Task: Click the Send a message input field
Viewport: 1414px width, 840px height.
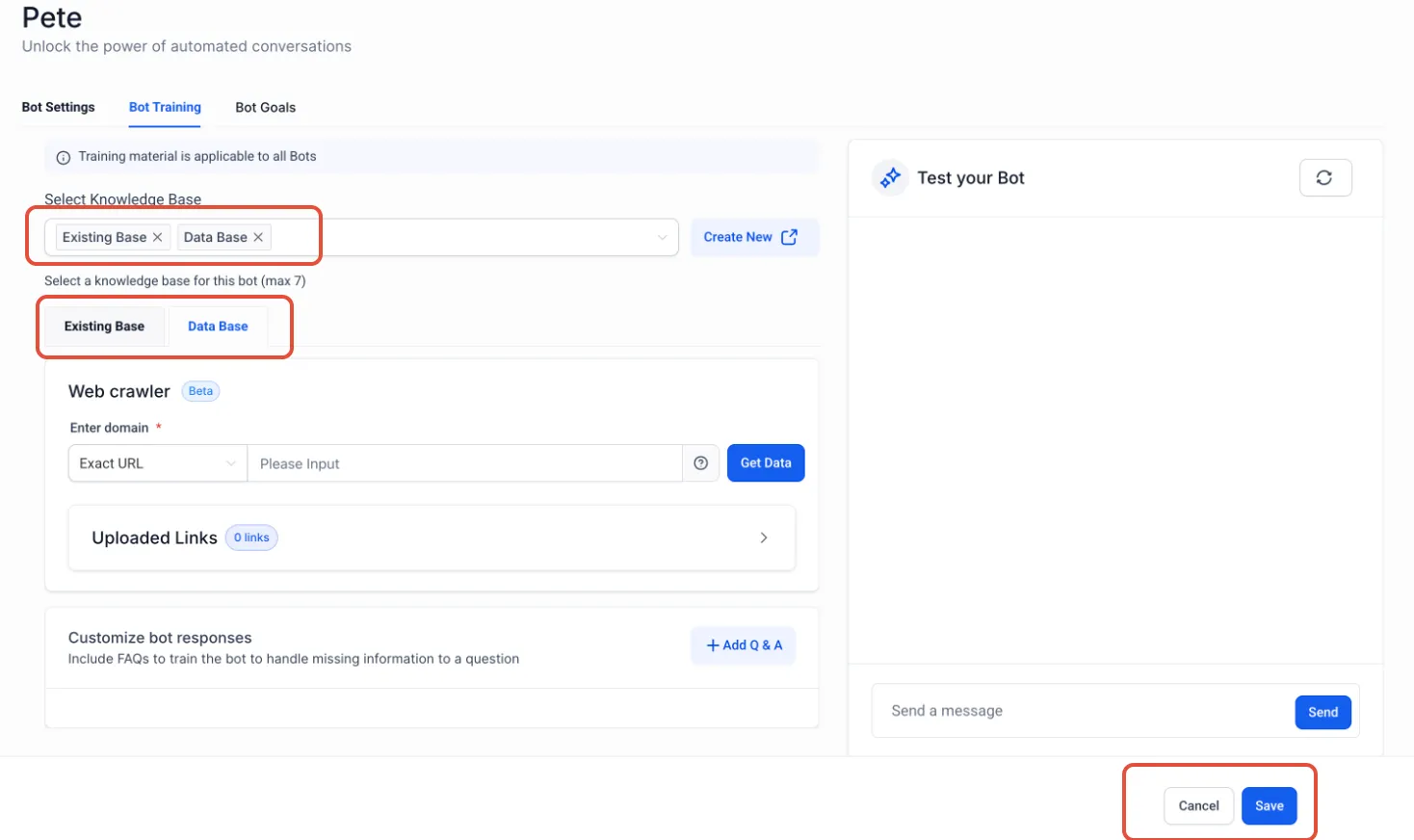Action: [x=1084, y=711]
